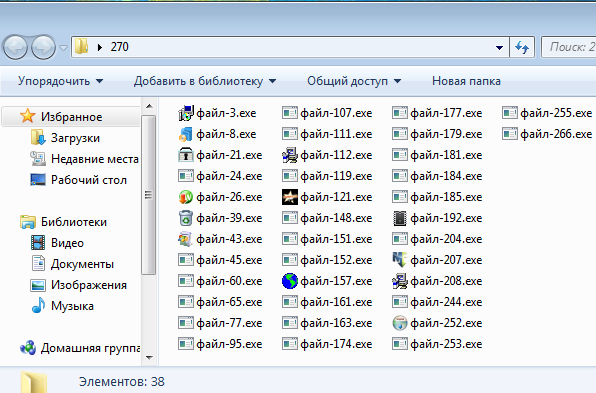Click the Рабочий стол monitor icon

pos(38,179)
